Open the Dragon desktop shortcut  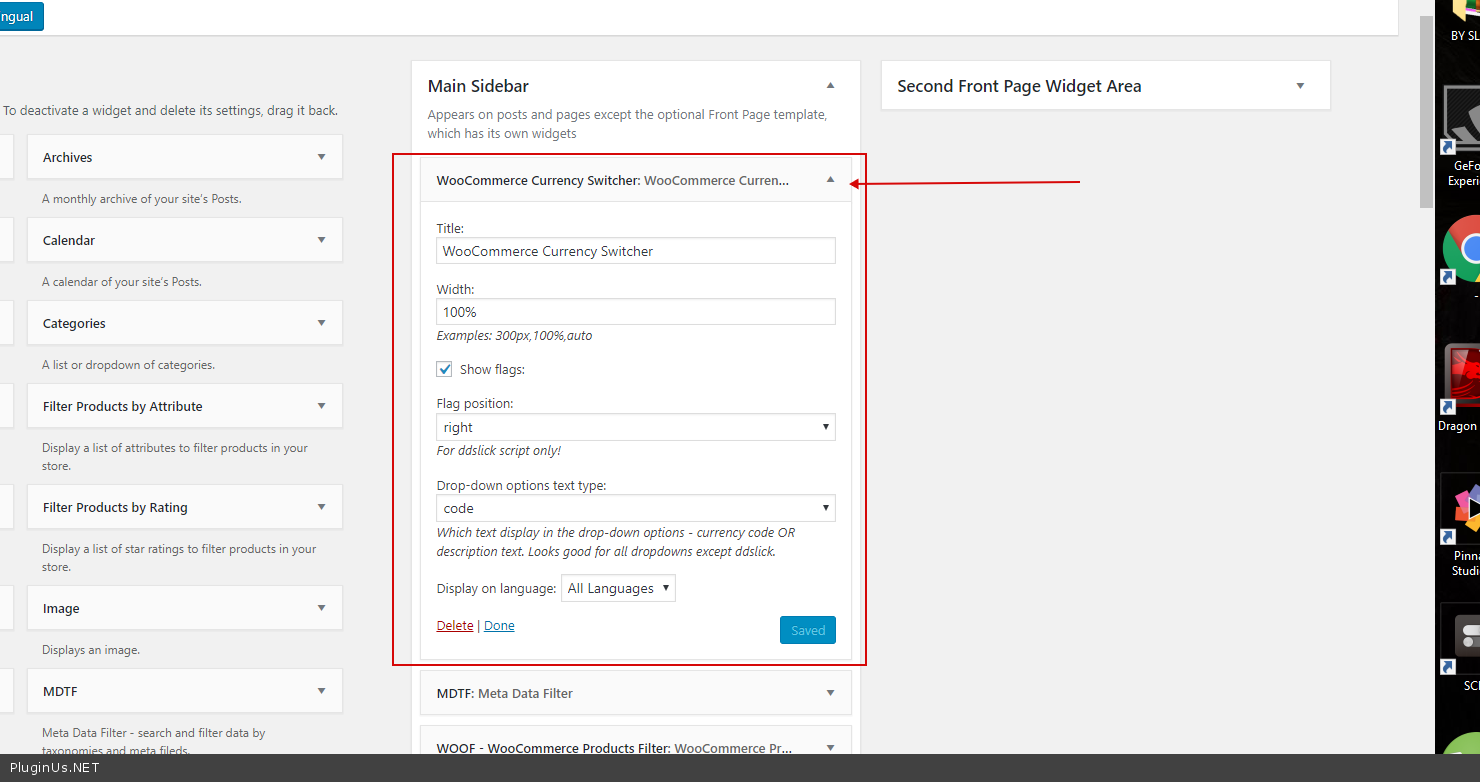(x=1464, y=380)
